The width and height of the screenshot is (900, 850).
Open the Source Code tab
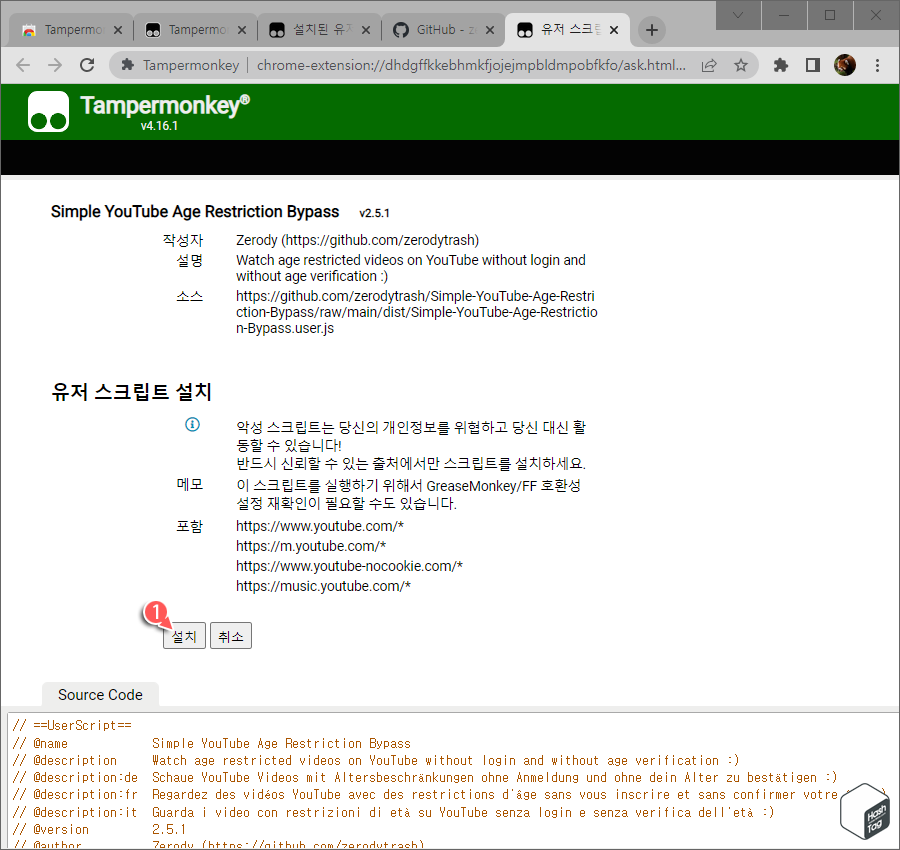click(x=100, y=694)
